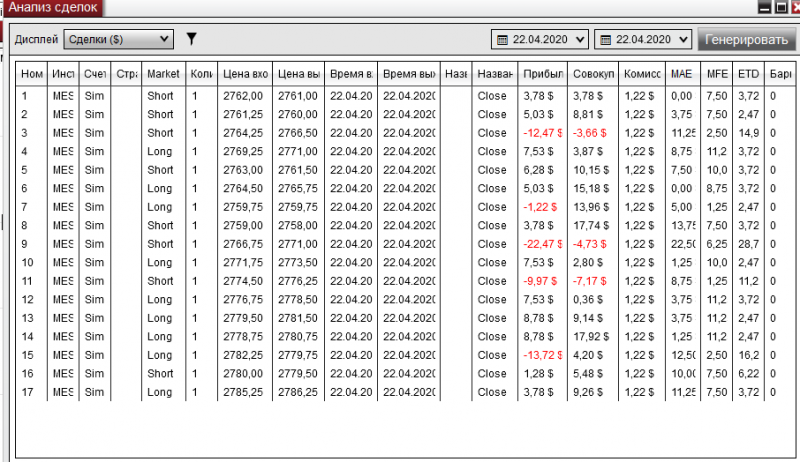The image size is (800, 462).
Task: Select profit -9,97 $ in row 11
Action: [x=540, y=281]
